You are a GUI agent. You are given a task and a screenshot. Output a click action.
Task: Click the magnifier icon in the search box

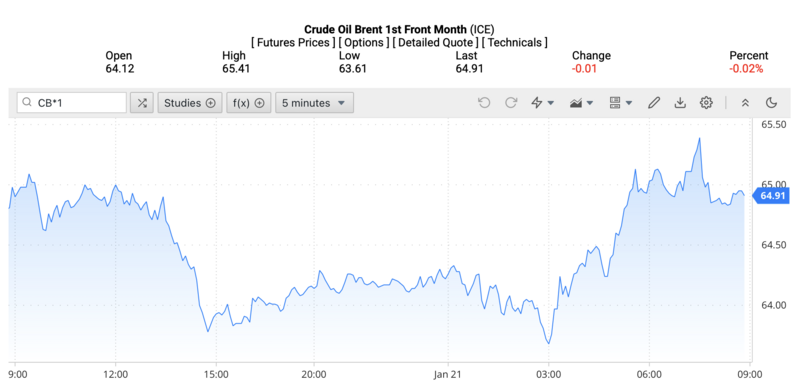[x=28, y=103]
